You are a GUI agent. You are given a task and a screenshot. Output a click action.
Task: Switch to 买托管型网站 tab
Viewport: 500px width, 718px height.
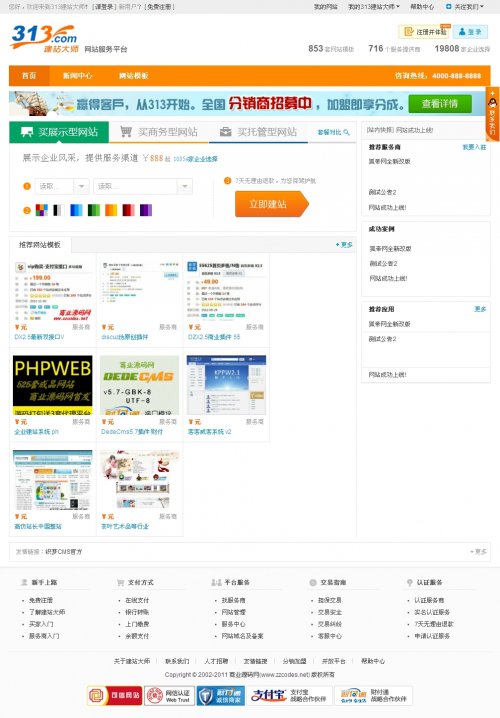pyautogui.click(x=258, y=132)
